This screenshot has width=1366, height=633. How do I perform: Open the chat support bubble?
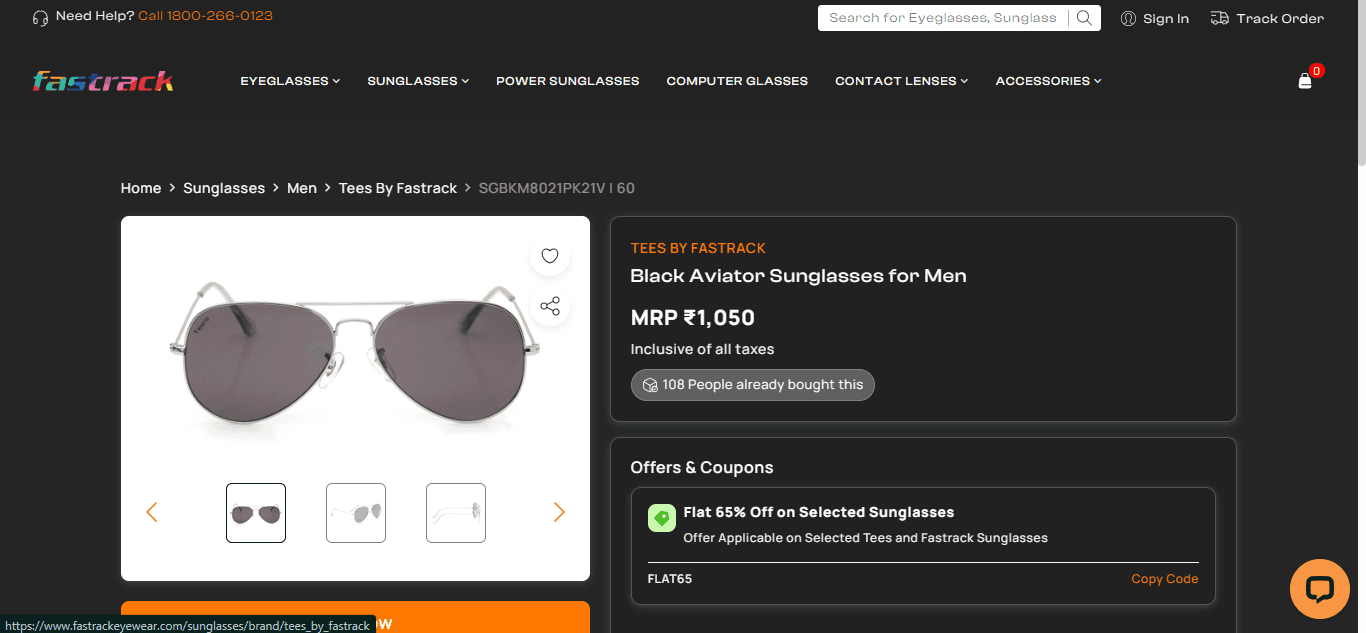(1320, 589)
